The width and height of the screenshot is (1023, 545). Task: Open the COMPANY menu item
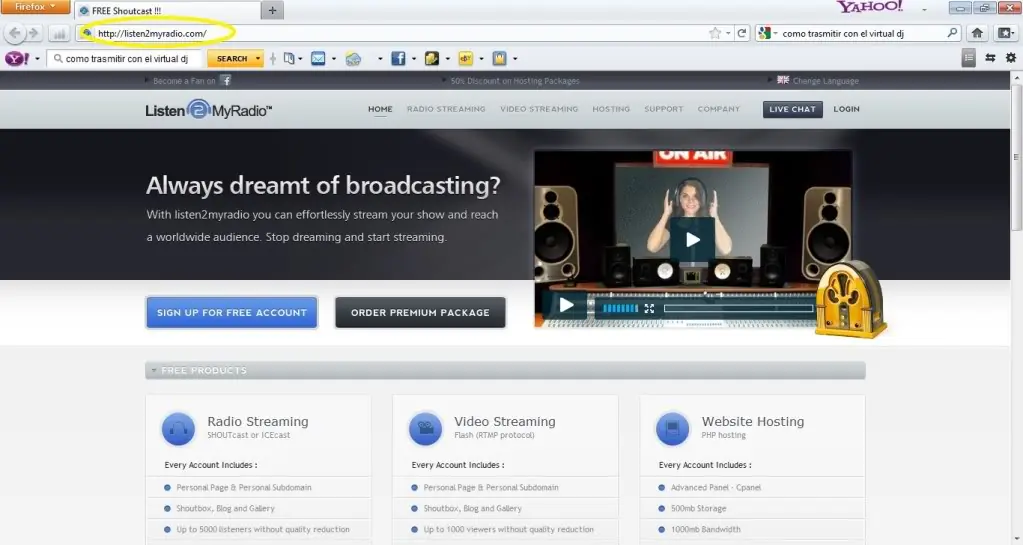[718, 109]
